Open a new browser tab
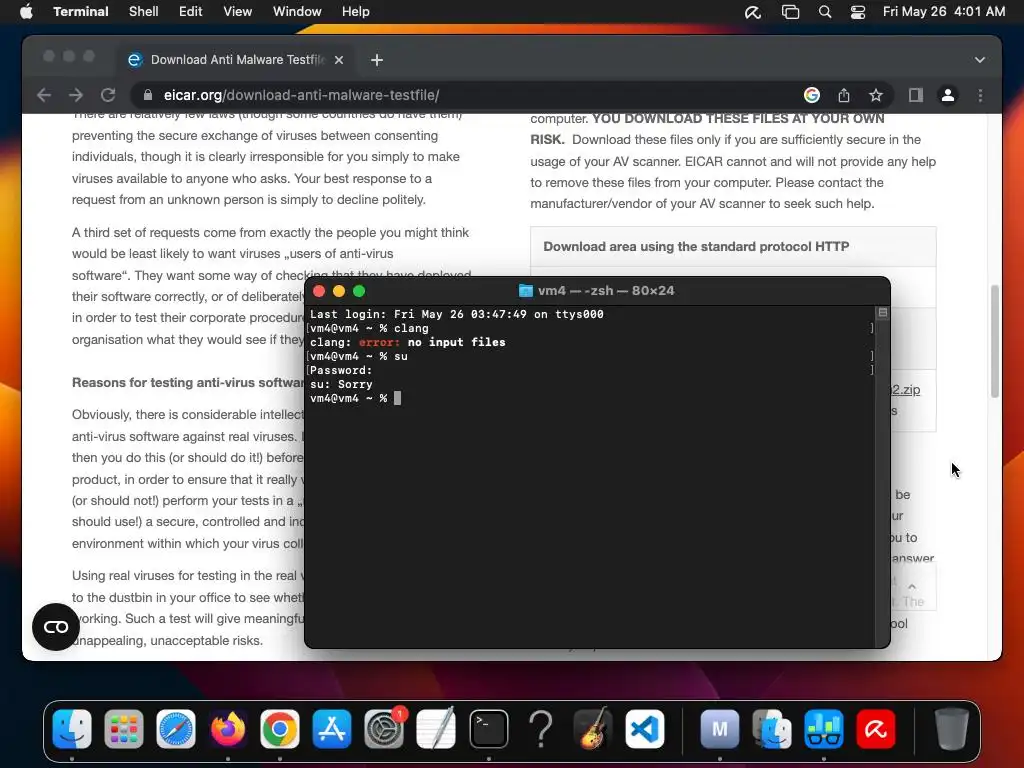This screenshot has width=1024, height=768. point(377,60)
